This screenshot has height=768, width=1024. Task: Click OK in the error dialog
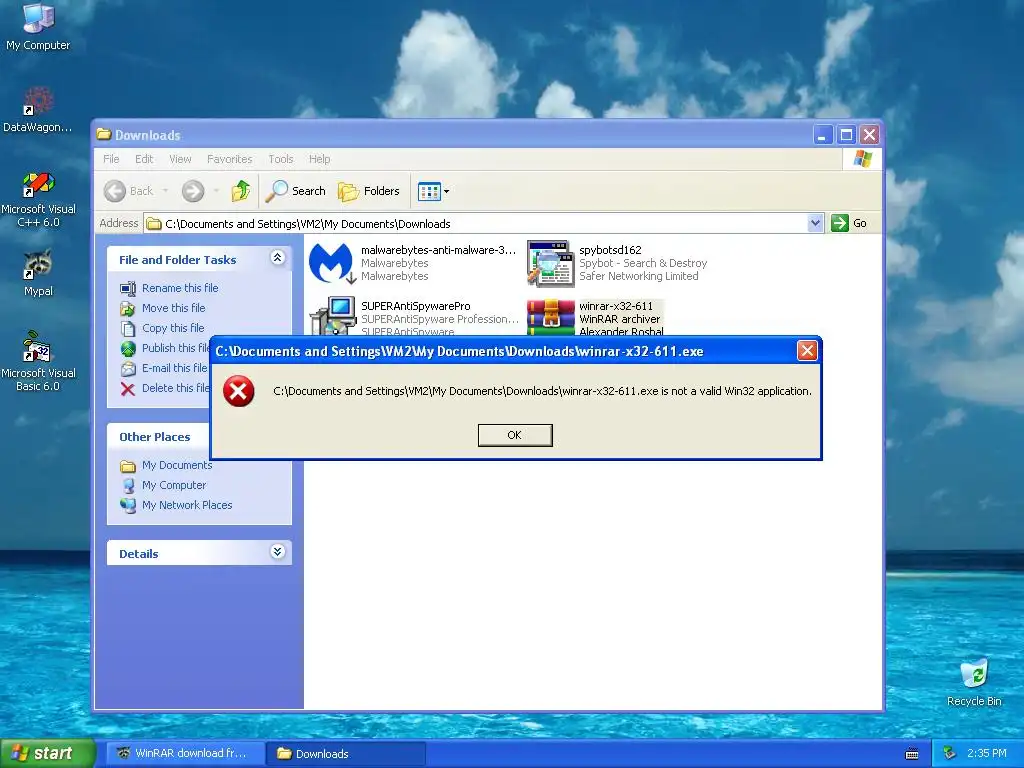[515, 435]
